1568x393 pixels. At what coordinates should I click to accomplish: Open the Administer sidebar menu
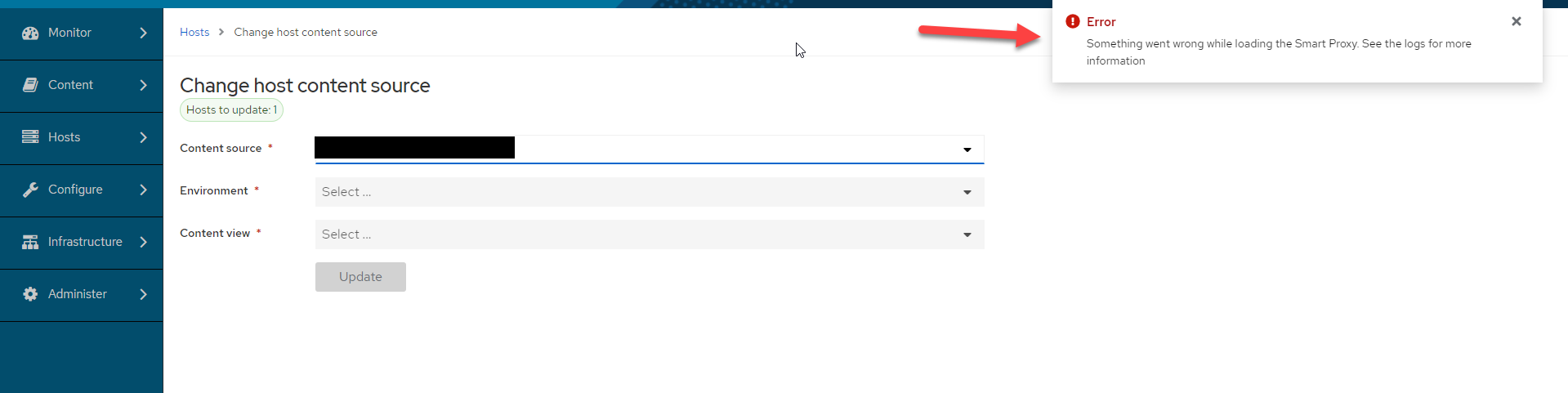82,294
